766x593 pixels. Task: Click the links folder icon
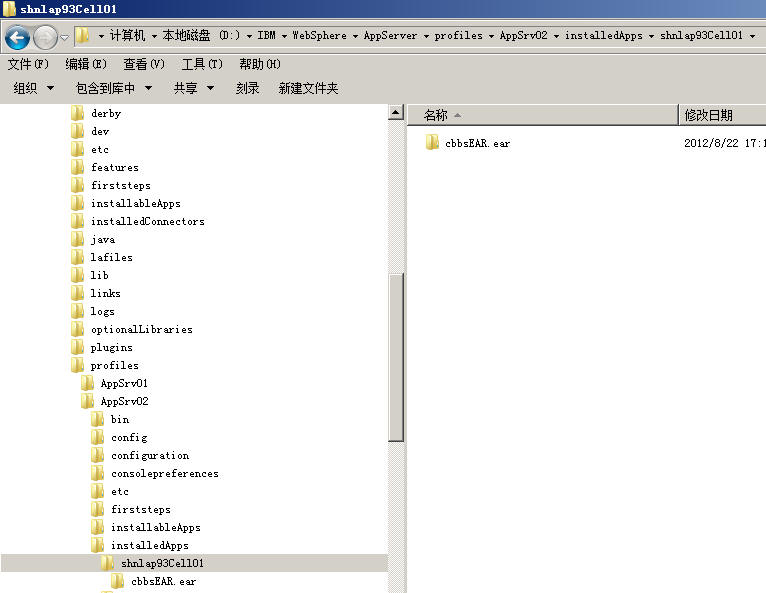pyautogui.click(x=77, y=293)
